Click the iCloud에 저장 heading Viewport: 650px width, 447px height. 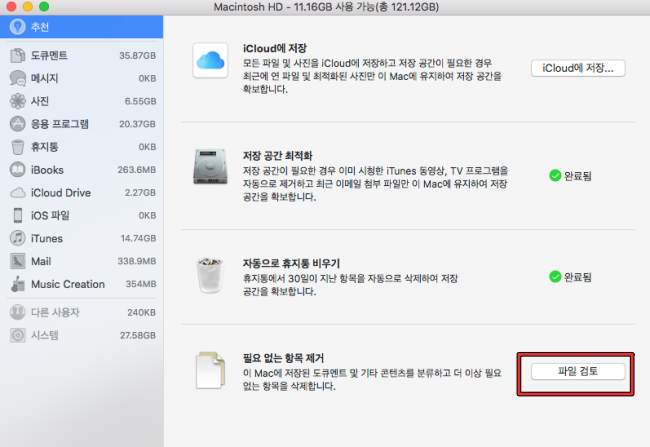pos(274,48)
